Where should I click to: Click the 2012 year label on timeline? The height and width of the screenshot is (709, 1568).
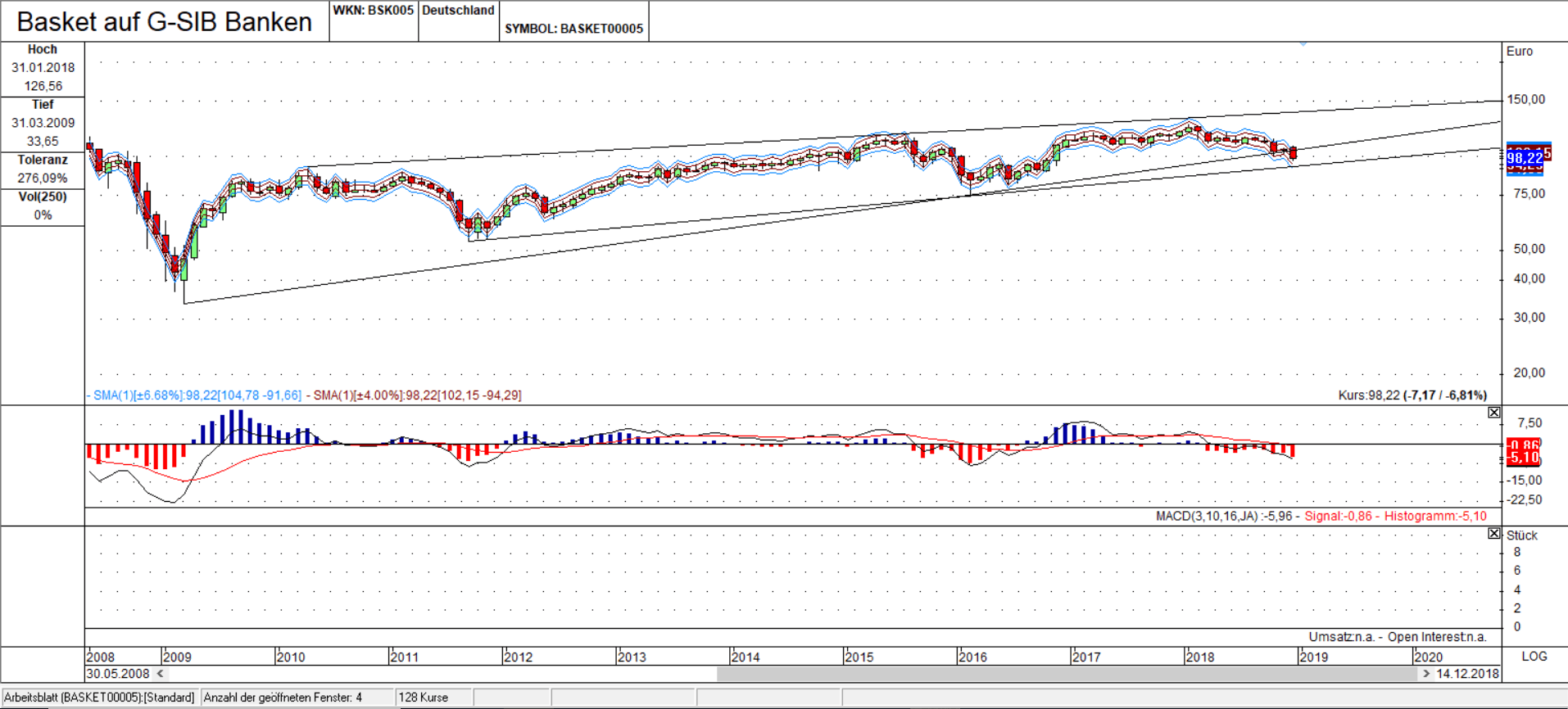pos(519,657)
